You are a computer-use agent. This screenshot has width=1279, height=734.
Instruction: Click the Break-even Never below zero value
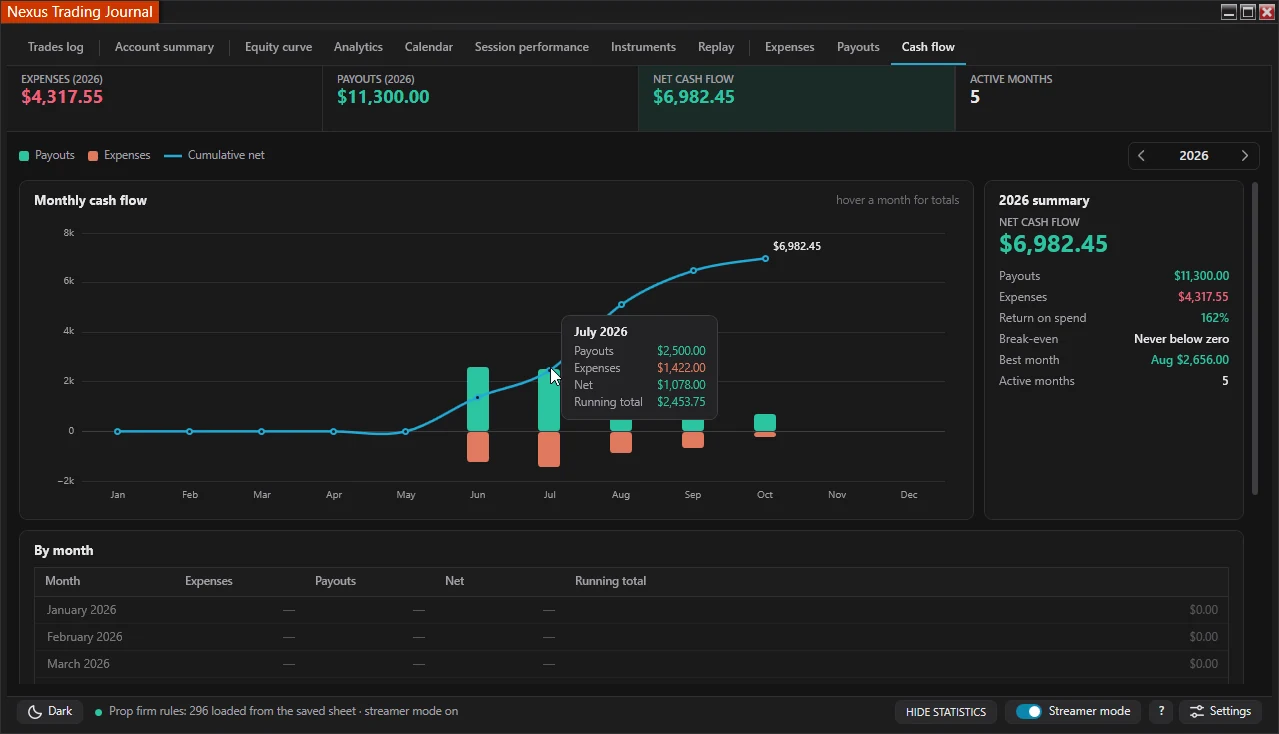pyautogui.click(x=1181, y=339)
